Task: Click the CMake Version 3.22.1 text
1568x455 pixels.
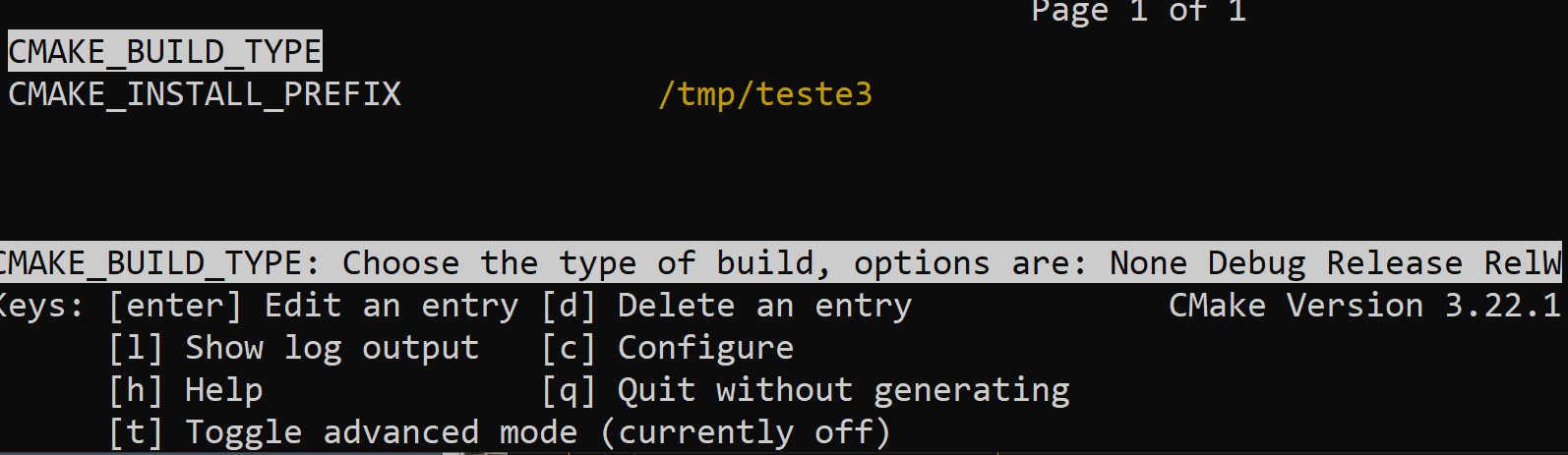Action: point(1364,307)
